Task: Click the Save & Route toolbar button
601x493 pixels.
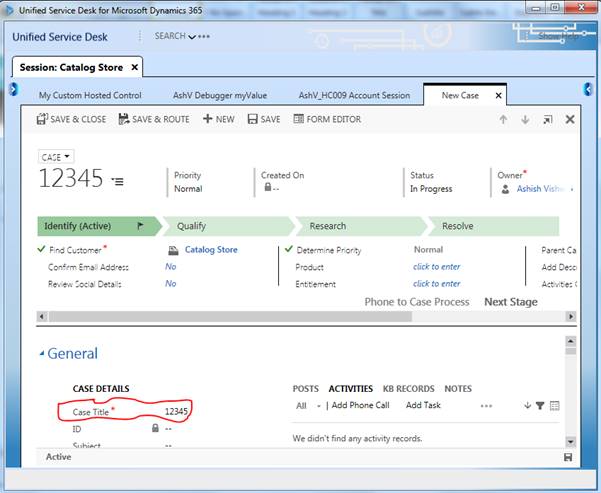Action: pos(154,119)
